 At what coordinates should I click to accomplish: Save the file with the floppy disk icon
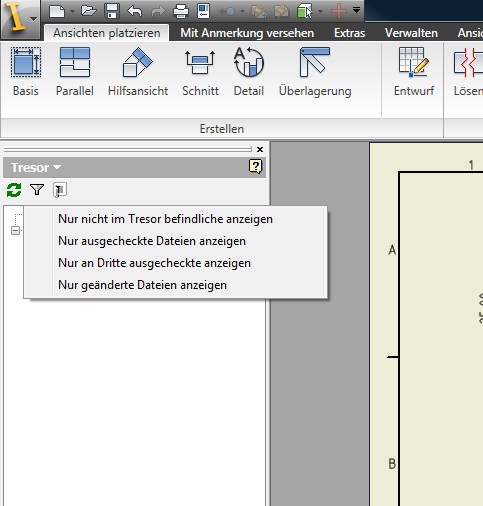(112, 11)
